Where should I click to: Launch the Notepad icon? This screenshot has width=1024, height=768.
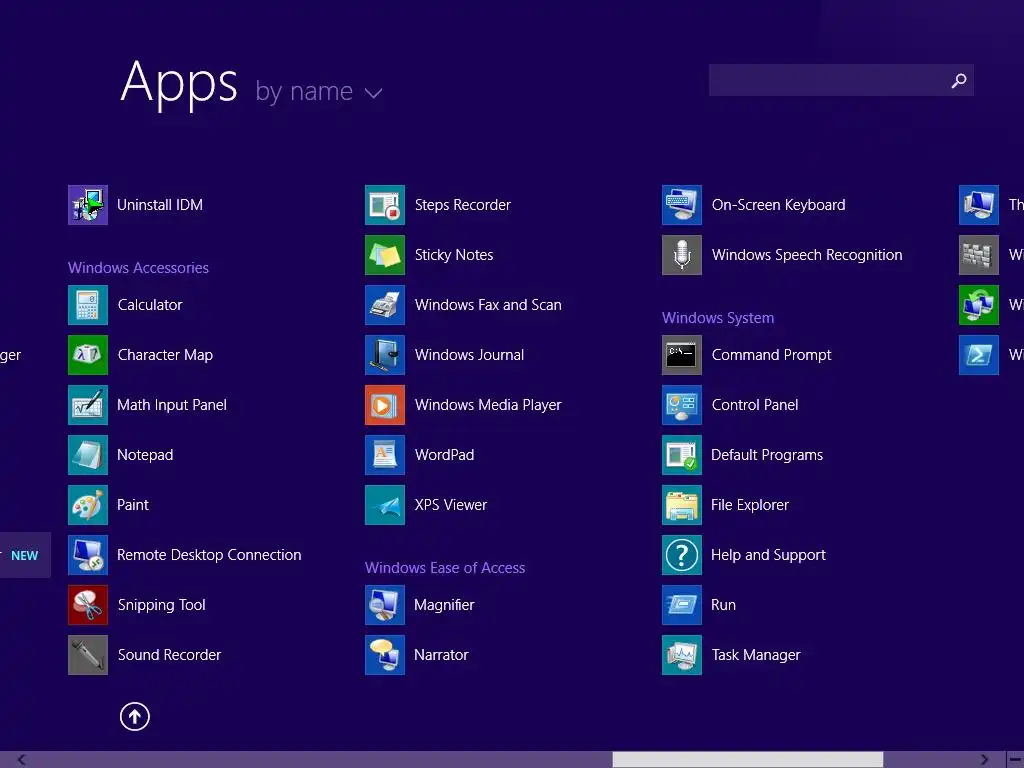click(x=88, y=455)
